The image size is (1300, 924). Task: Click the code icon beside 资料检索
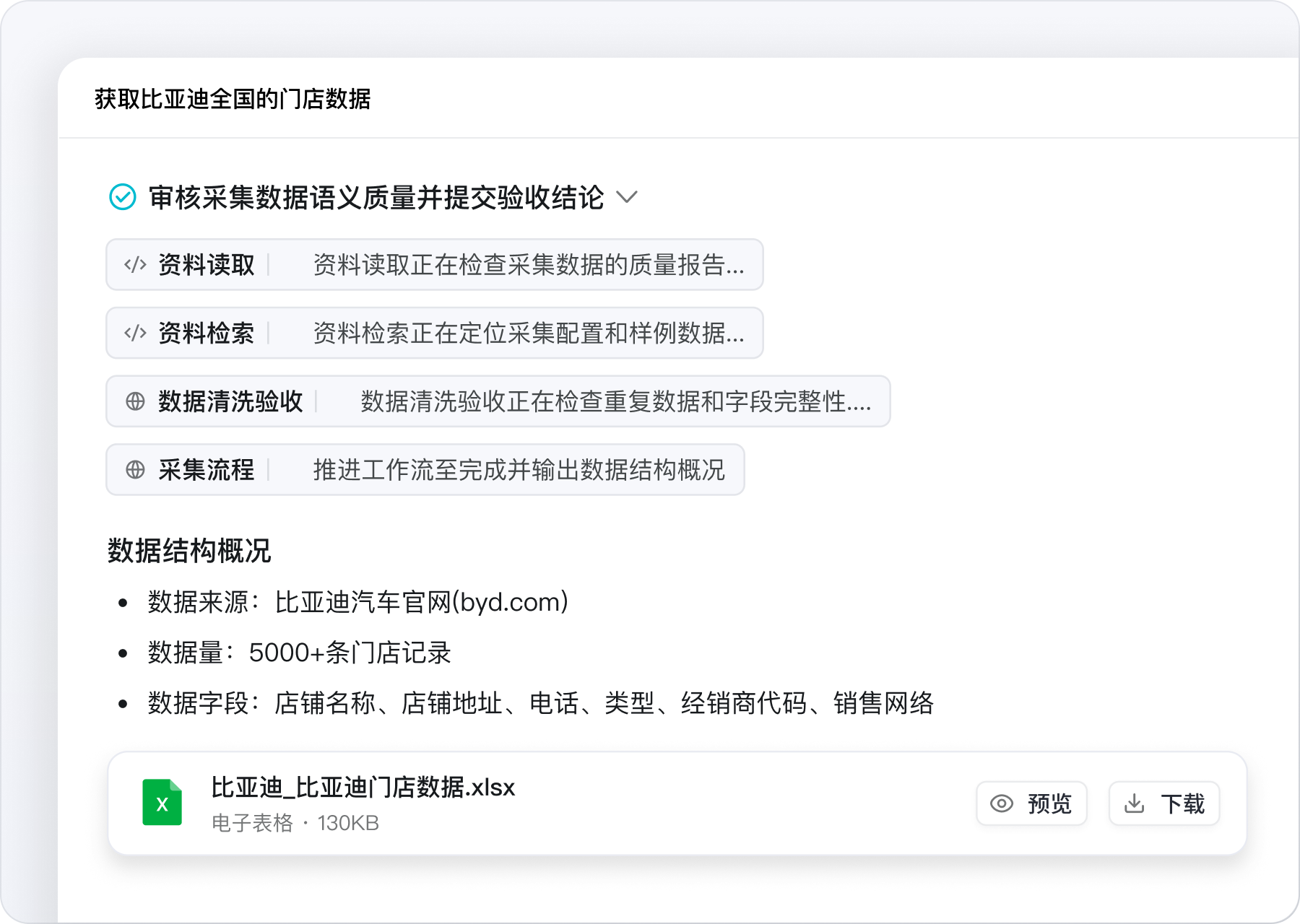(x=135, y=333)
